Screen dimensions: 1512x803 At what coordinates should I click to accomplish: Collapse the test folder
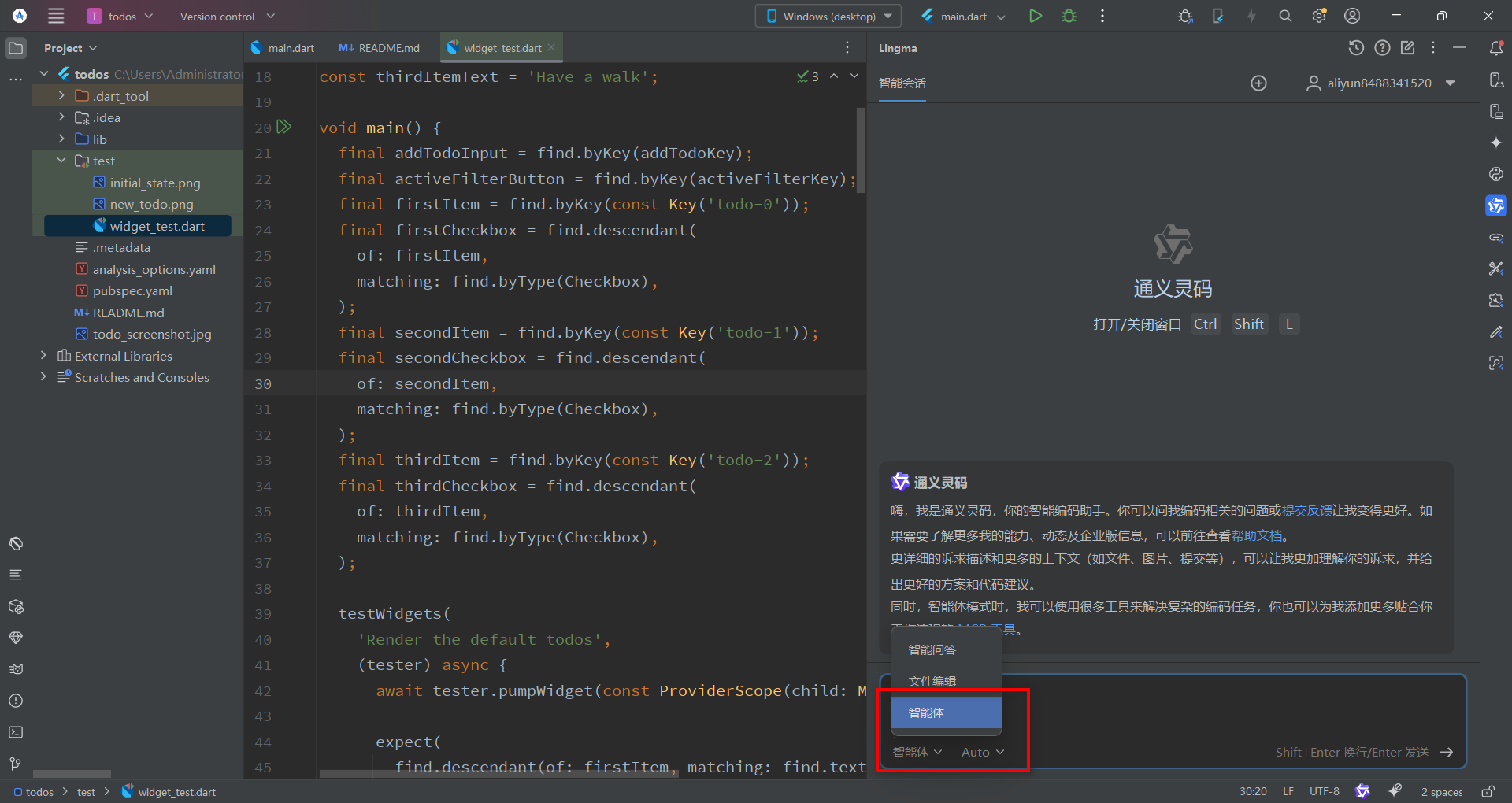coord(61,161)
